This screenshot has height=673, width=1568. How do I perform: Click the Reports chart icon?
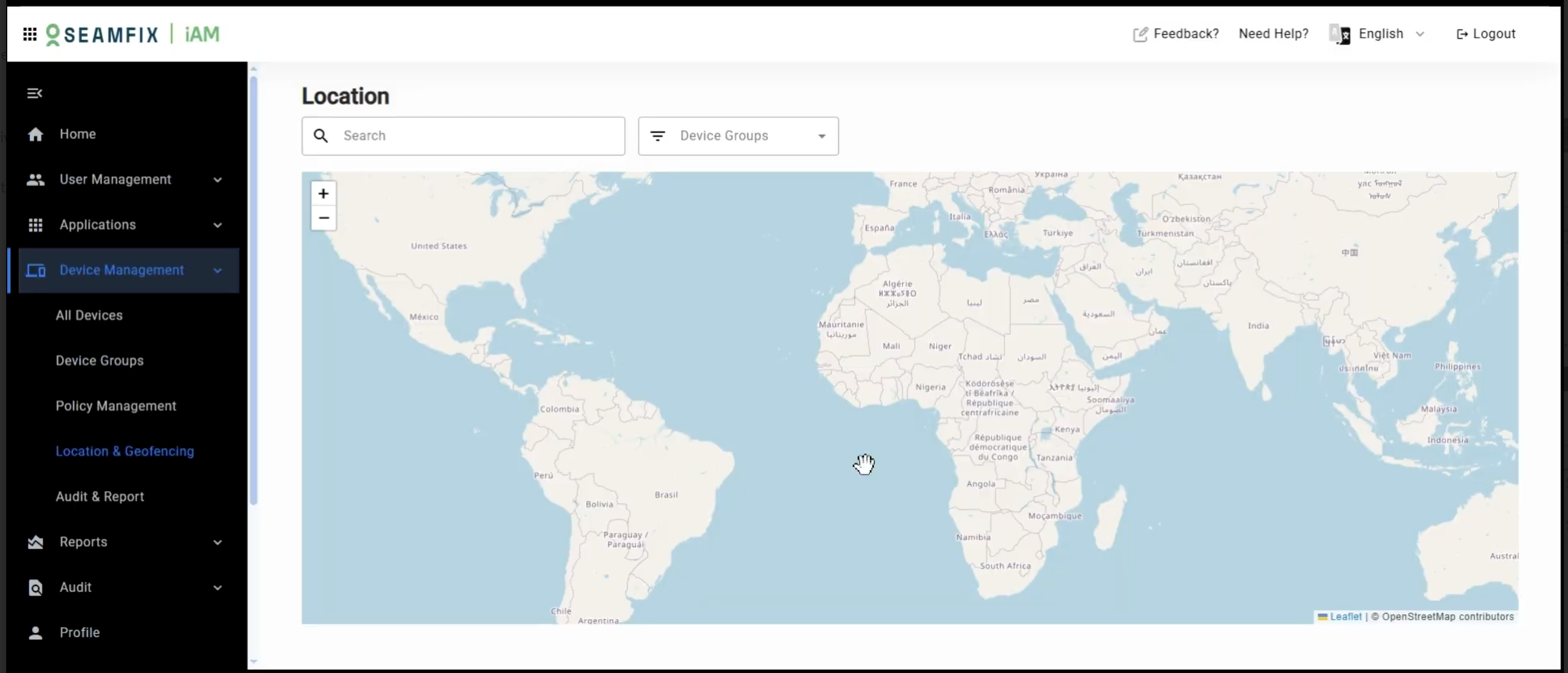point(35,542)
